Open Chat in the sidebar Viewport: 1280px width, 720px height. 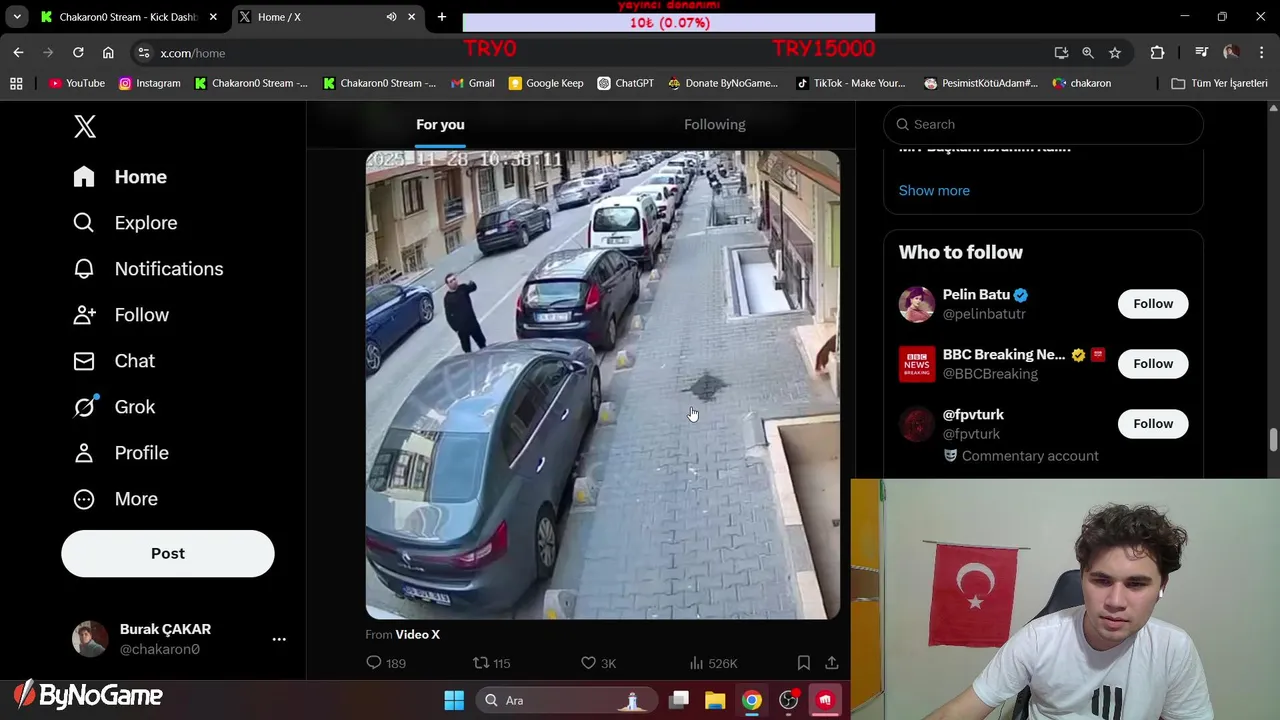[114, 361]
